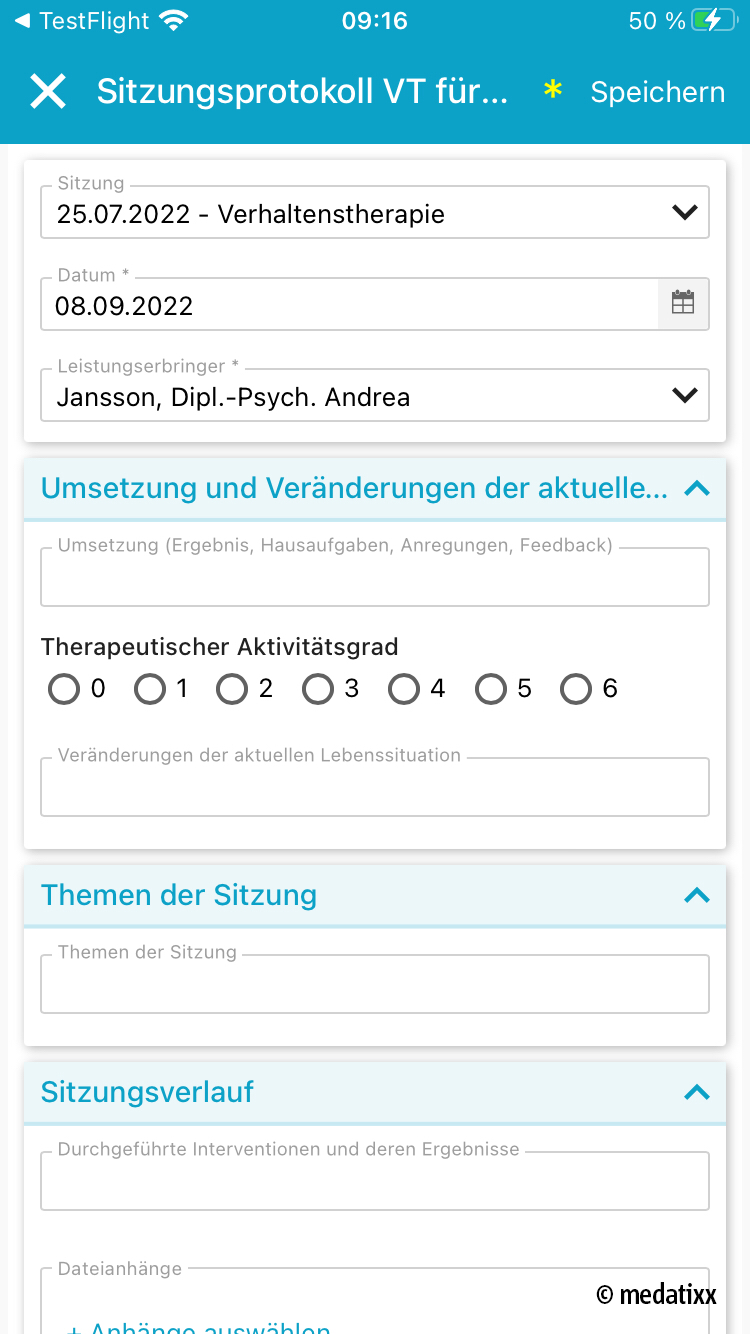Tap Anhänge auswählen to add attachments
The width and height of the screenshot is (750, 1334).
pyautogui.click(x=200, y=1326)
